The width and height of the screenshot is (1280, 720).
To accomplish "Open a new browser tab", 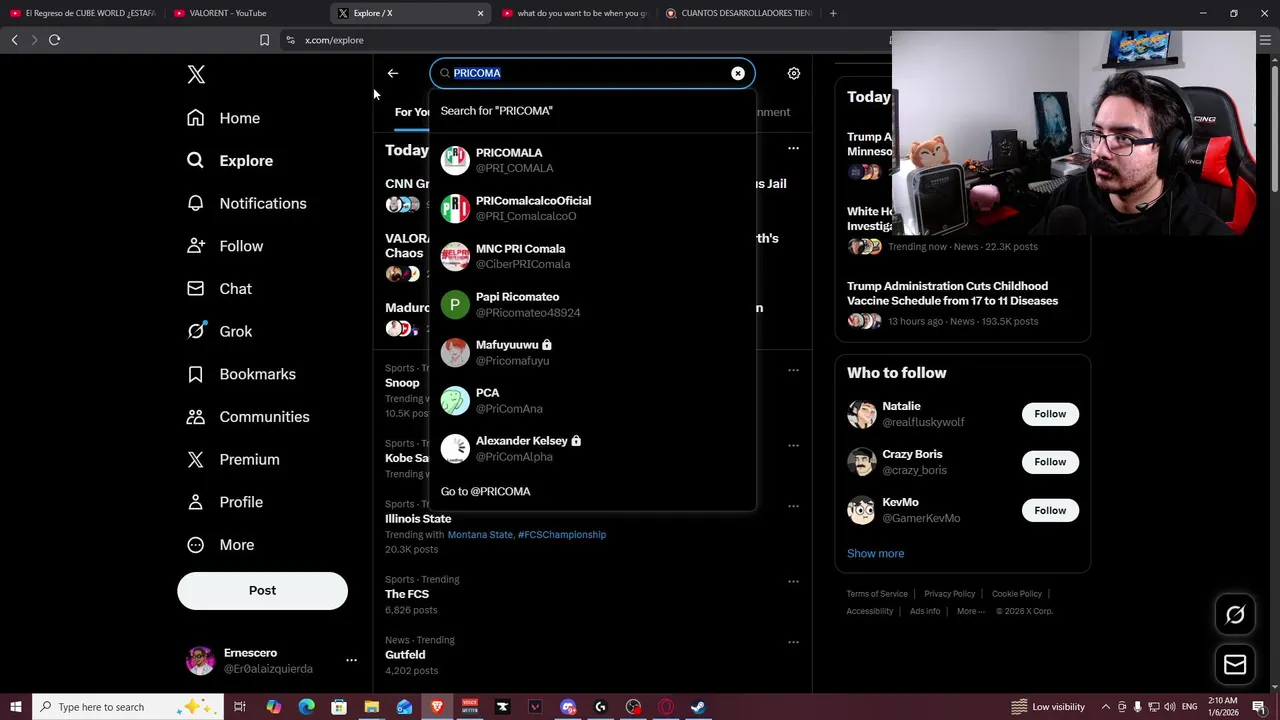I will click(833, 13).
